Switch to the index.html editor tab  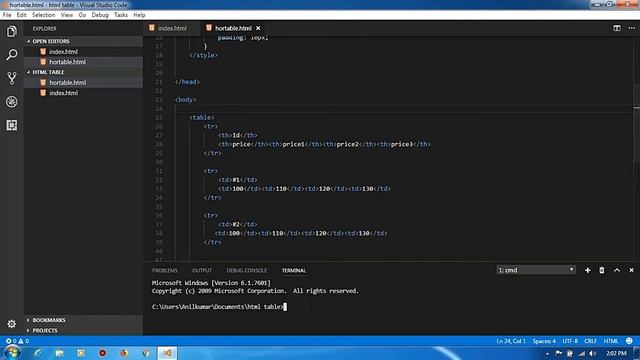pyautogui.click(x=172, y=28)
